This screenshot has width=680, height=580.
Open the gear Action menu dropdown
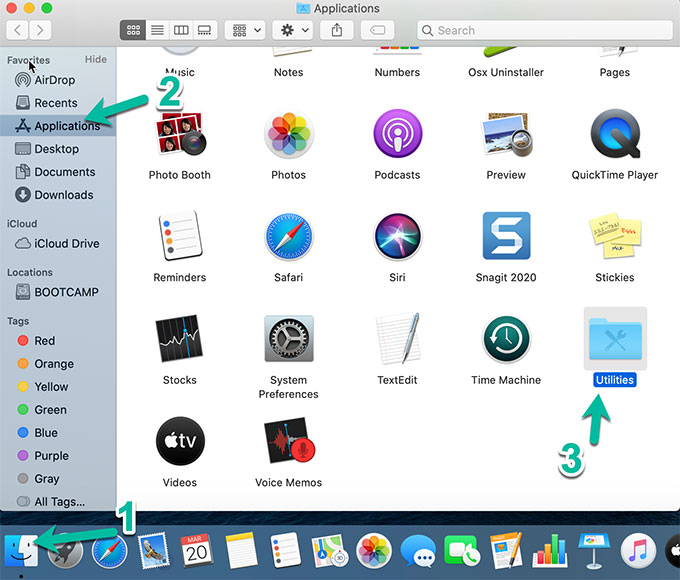pos(300,31)
